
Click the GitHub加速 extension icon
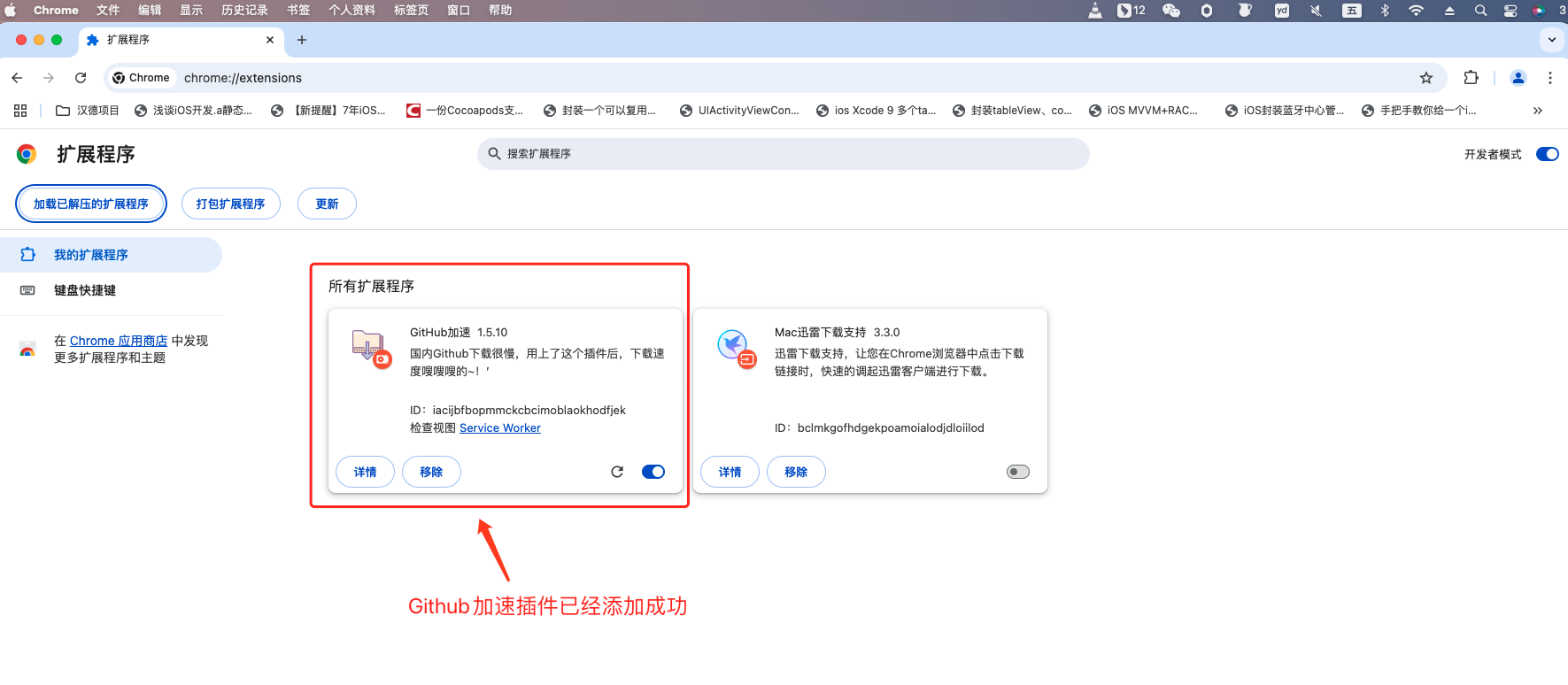[x=370, y=349]
